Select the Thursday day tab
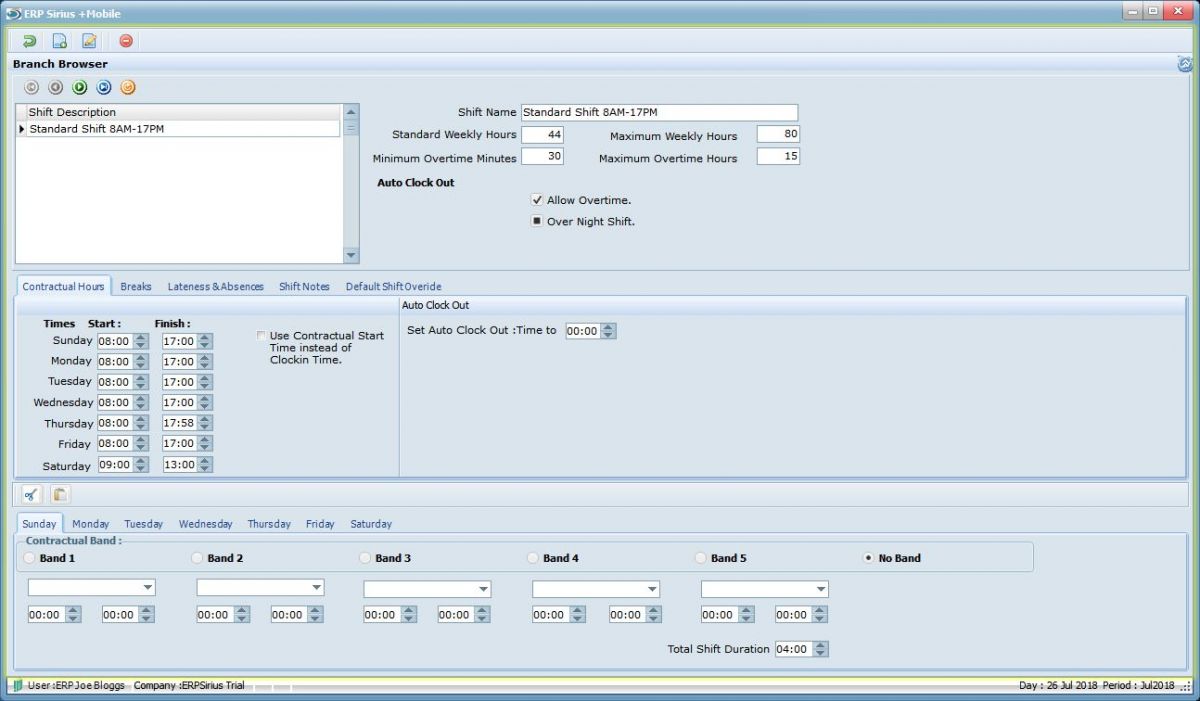Image resolution: width=1200 pixels, height=701 pixels. [269, 524]
